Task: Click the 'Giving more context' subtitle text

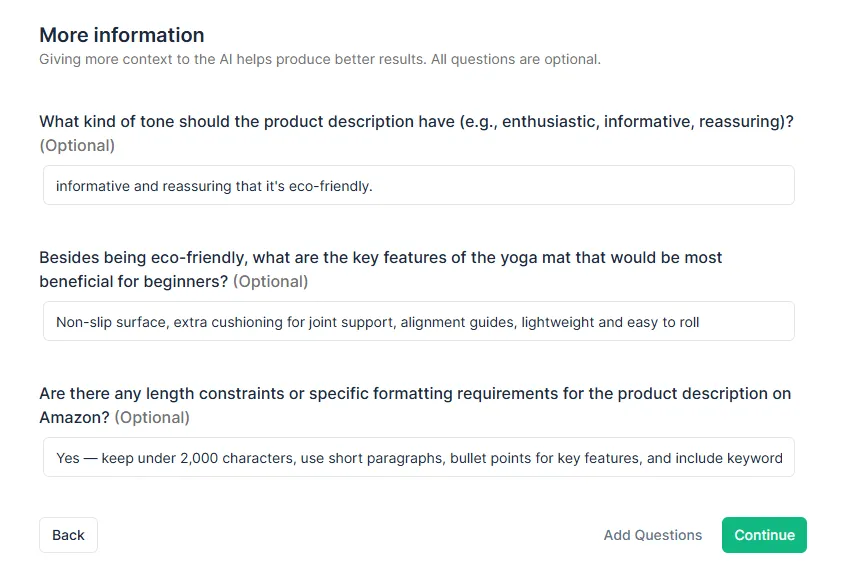Action: tap(319, 59)
